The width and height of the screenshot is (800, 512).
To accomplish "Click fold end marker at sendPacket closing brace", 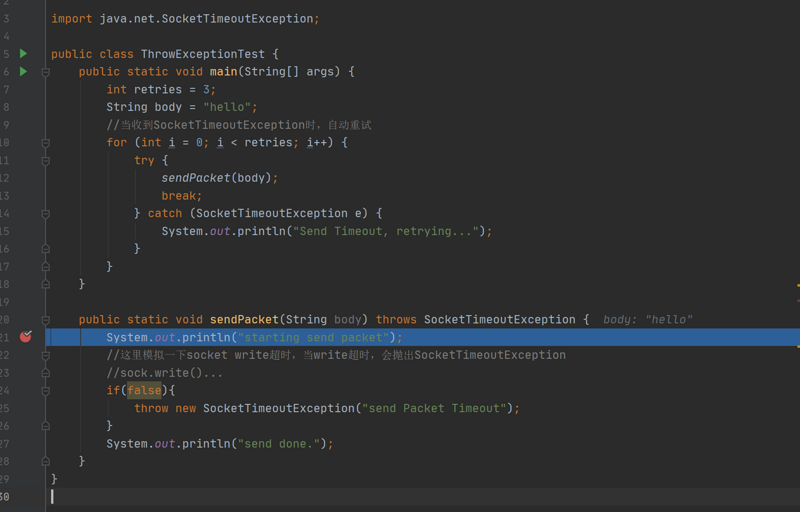I will click(45, 461).
